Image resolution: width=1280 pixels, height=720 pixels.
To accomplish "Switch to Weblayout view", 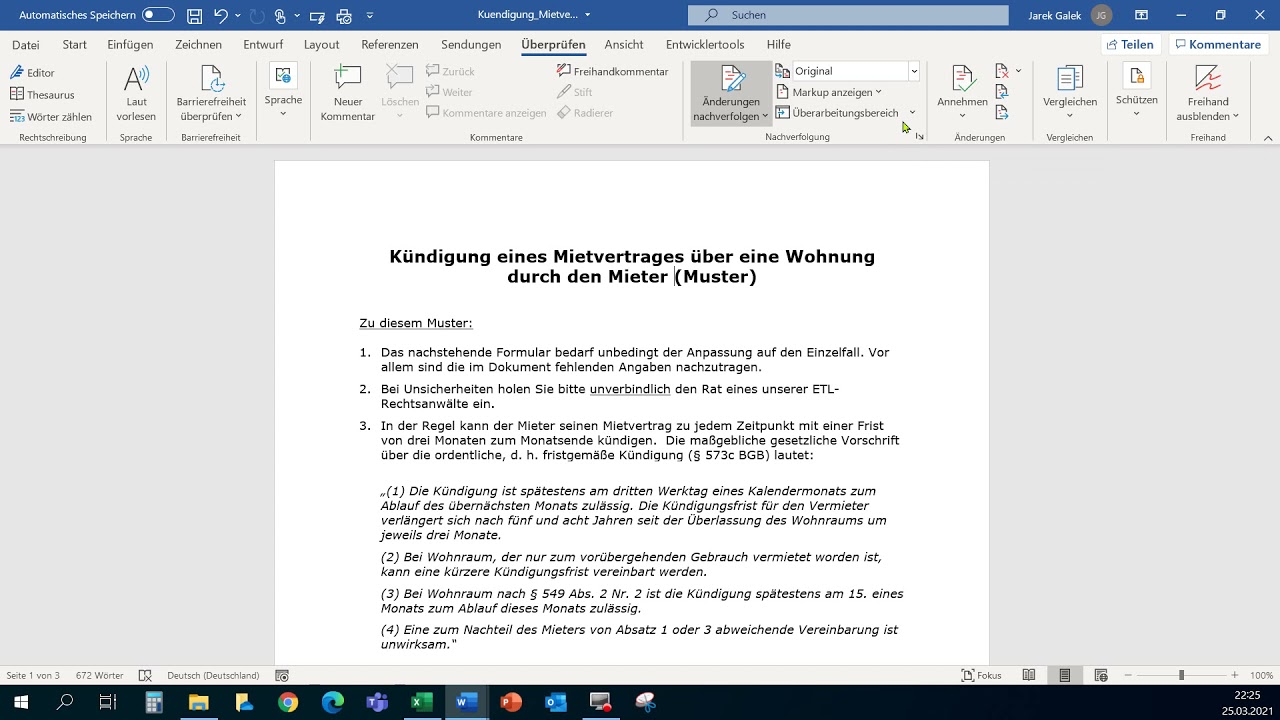I will click(x=1101, y=676).
